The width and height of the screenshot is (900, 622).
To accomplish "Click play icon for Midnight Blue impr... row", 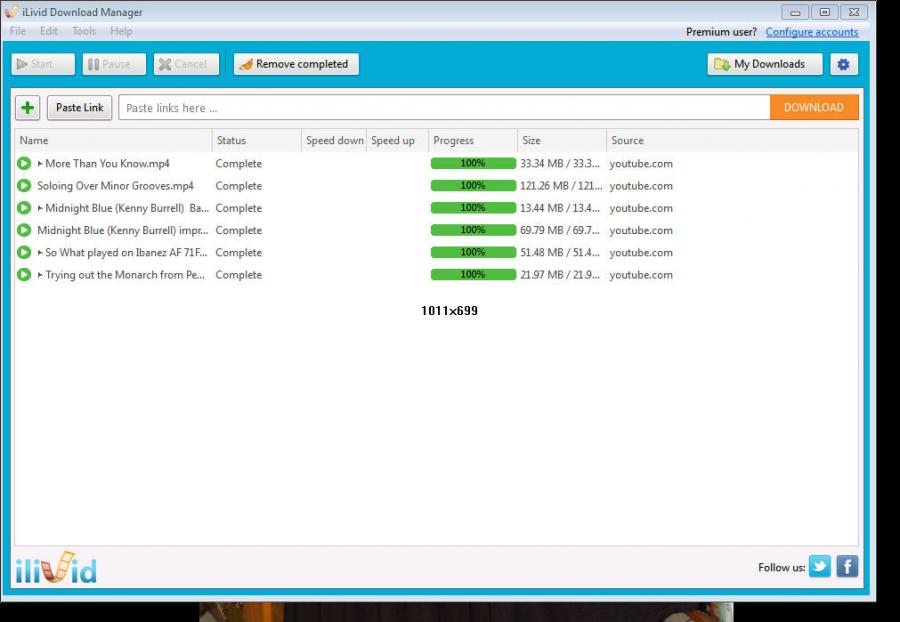I will [x=24, y=230].
